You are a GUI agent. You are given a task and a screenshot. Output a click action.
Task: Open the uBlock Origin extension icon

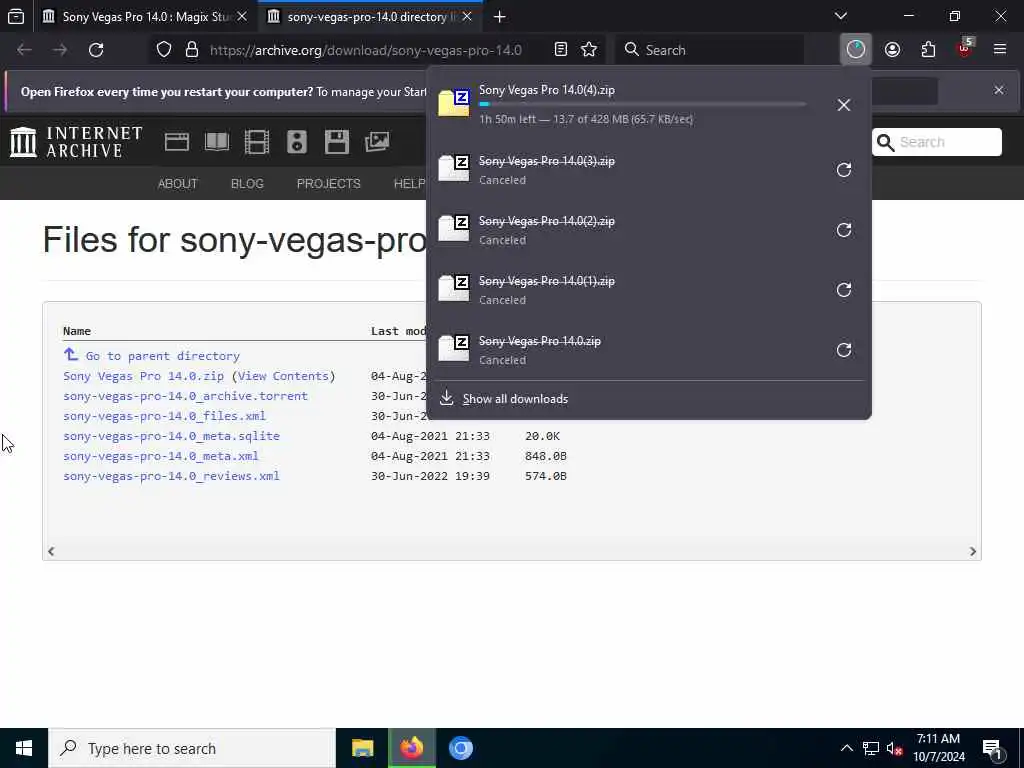click(965, 48)
